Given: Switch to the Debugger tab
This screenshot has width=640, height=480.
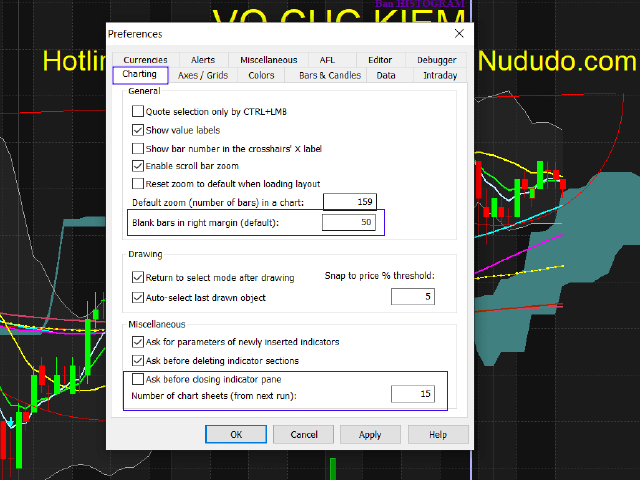Looking at the screenshot, I should pos(436,60).
